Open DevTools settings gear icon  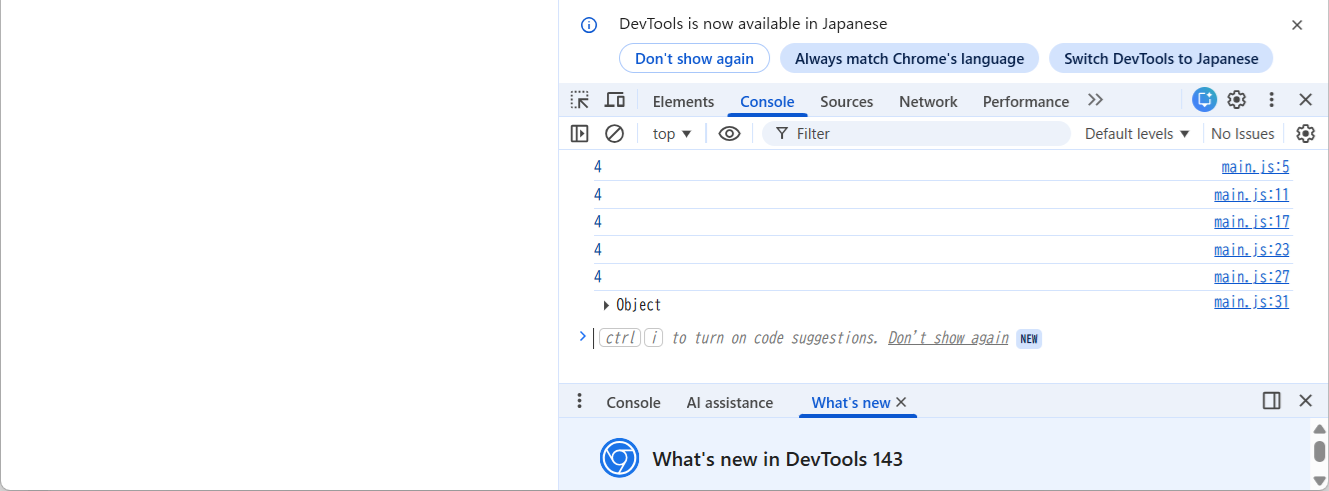(x=1237, y=100)
